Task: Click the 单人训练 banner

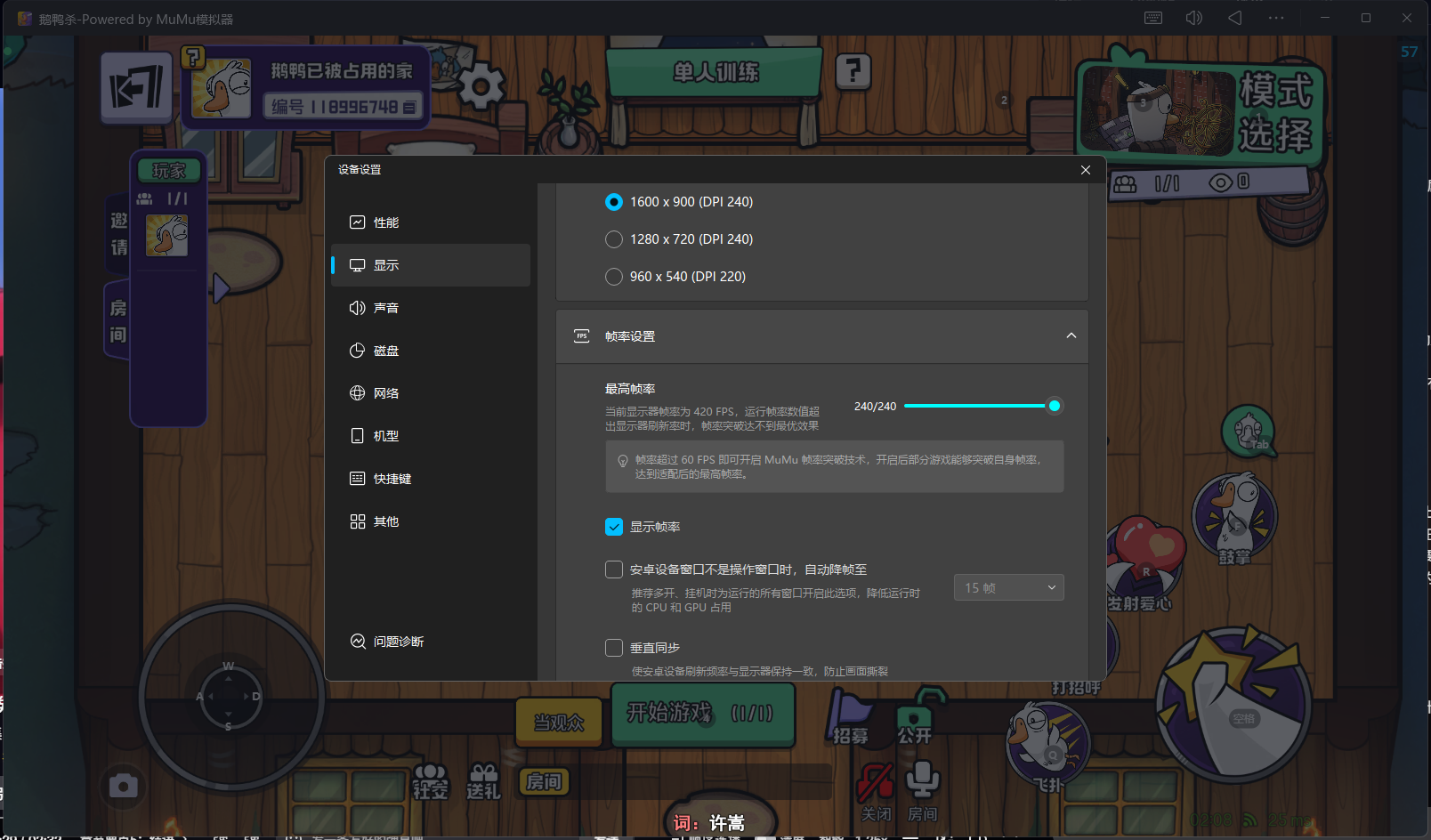Action: 715,72
